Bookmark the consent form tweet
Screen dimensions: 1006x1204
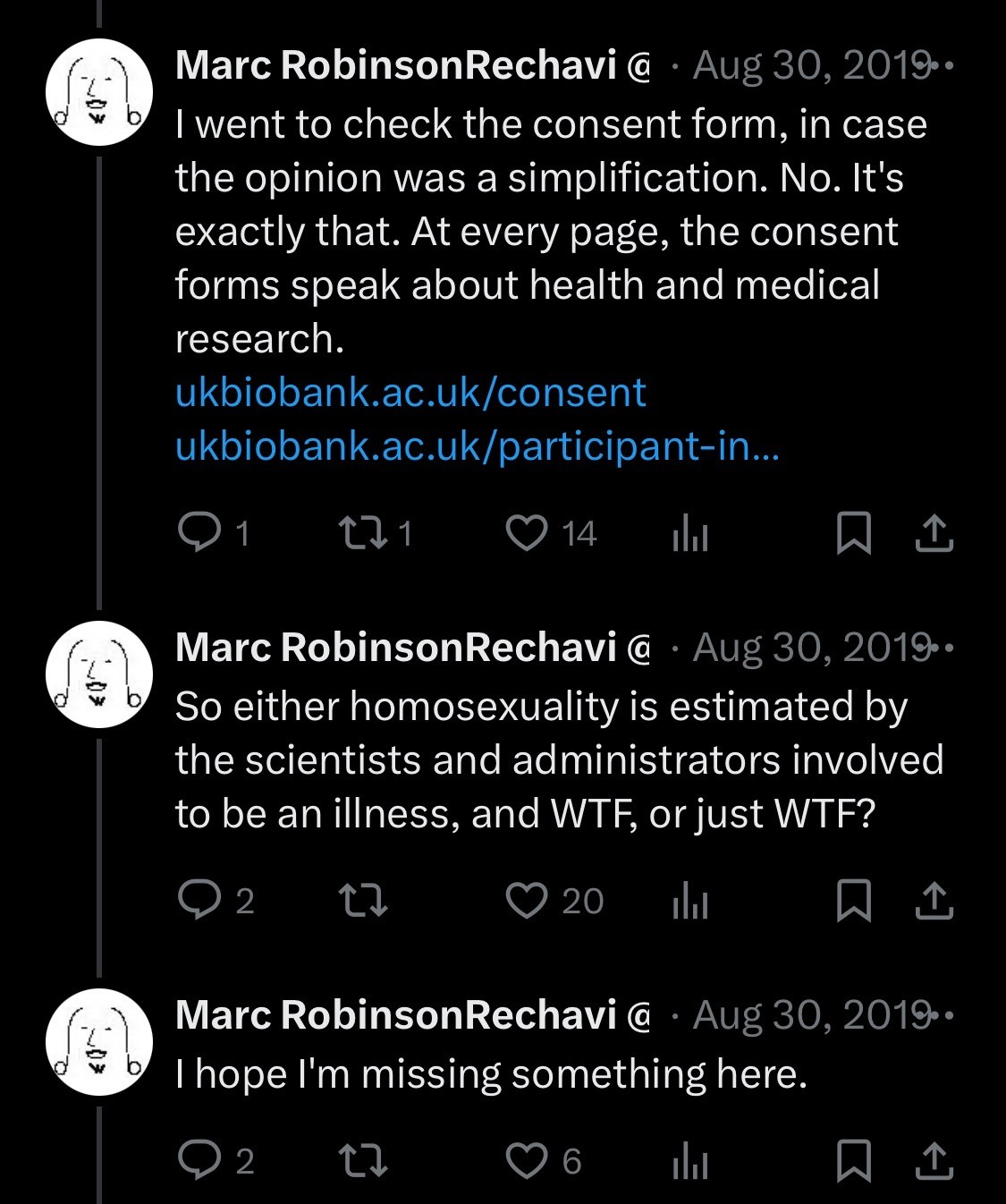(x=853, y=533)
